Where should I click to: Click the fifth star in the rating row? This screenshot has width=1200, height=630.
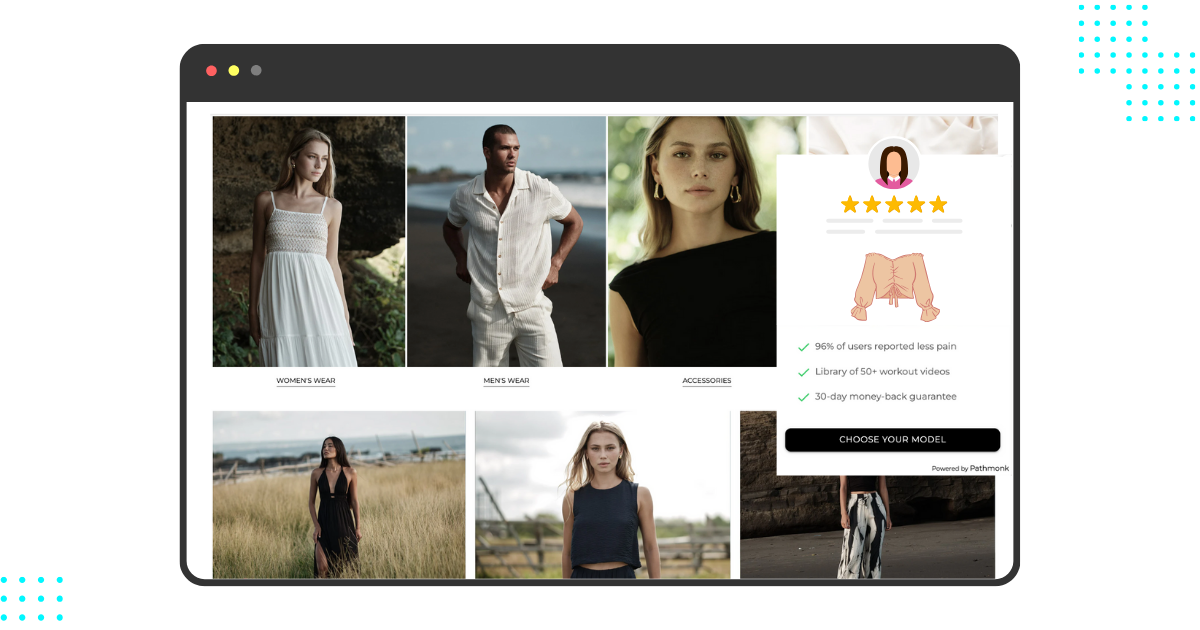tap(938, 204)
